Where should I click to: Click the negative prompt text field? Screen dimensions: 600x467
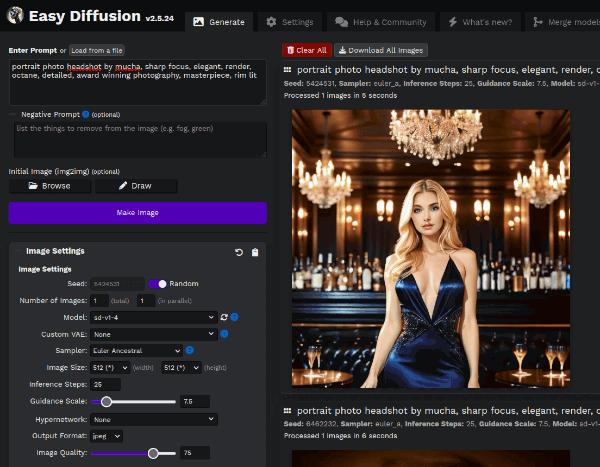point(140,140)
